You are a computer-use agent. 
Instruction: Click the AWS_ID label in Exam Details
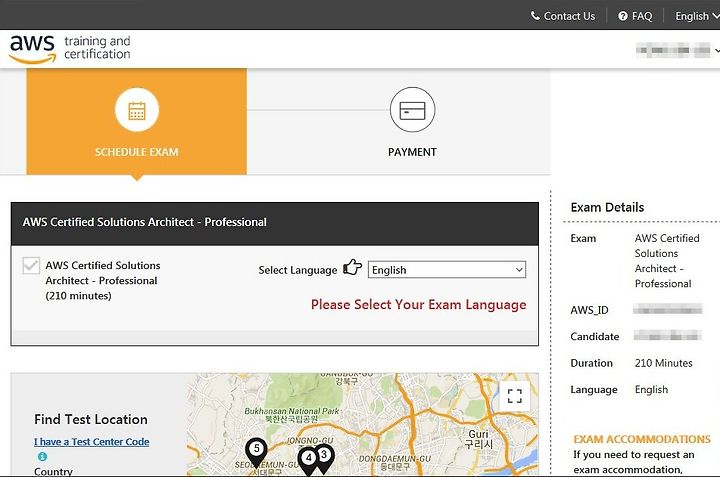pyautogui.click(x=589, y=310)
